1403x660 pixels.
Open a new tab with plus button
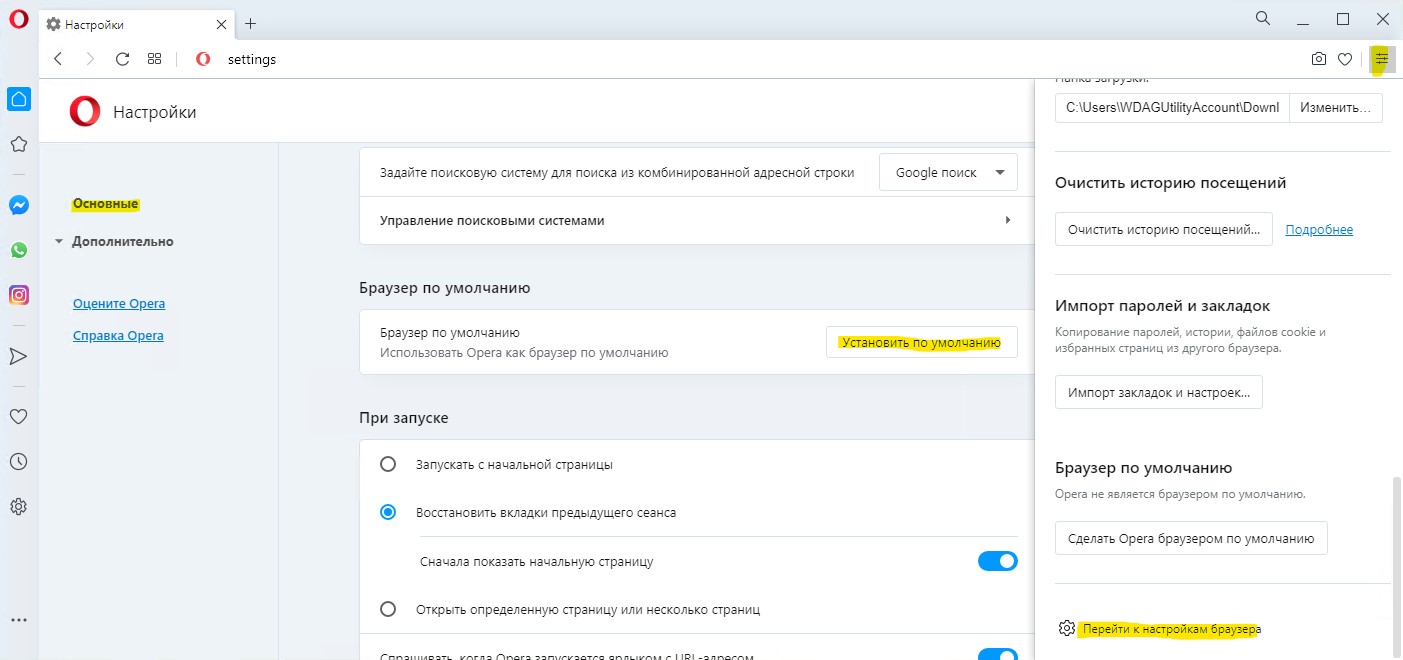tap(250, 23)
